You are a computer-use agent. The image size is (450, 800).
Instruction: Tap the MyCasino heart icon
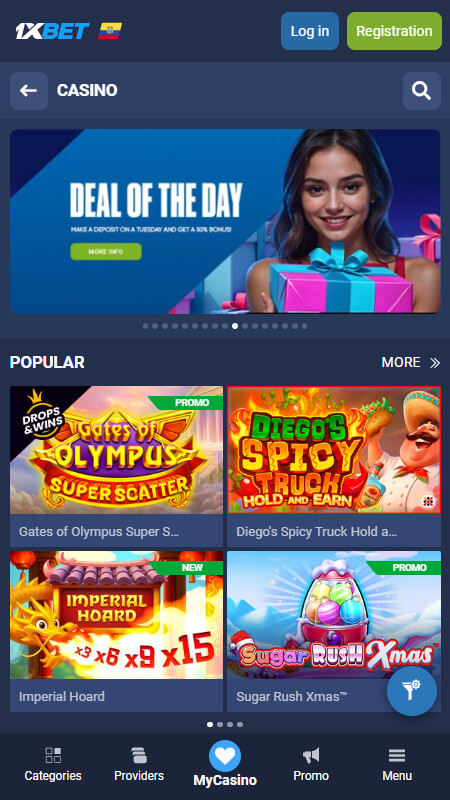[225, 756]
